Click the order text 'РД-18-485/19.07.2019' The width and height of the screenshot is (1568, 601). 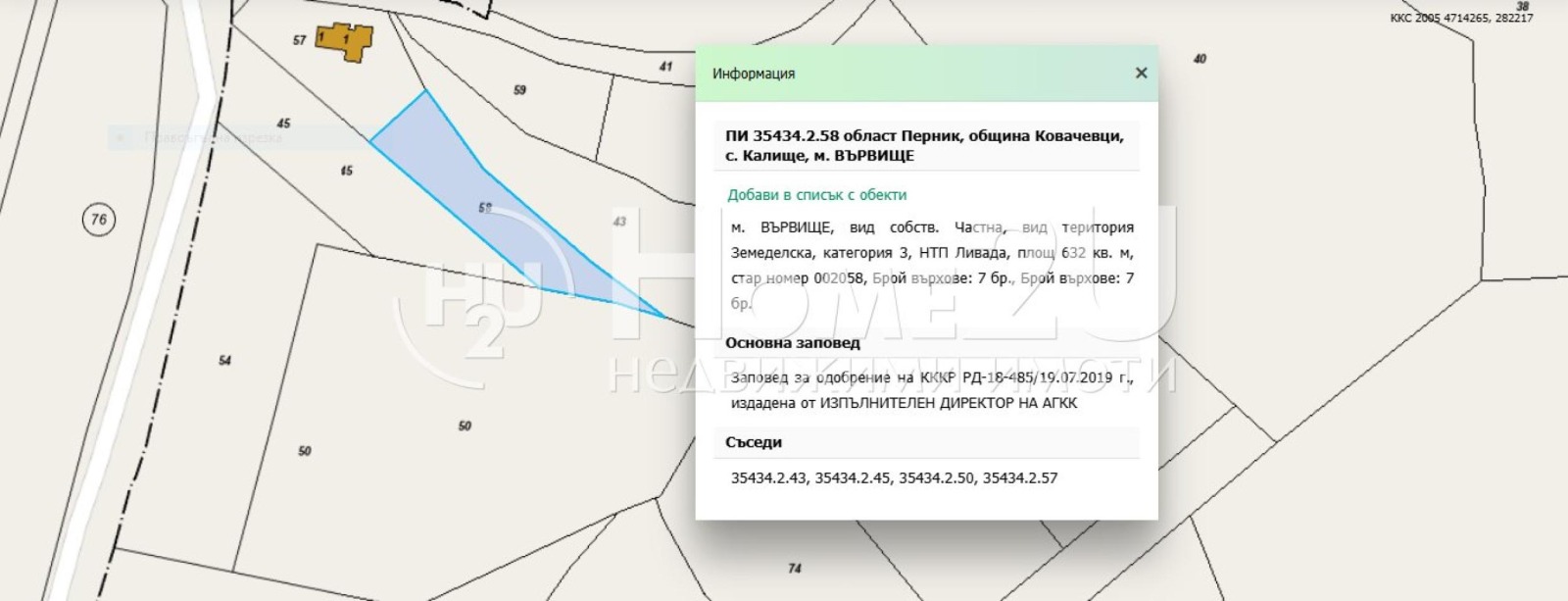coord(1039,377)
